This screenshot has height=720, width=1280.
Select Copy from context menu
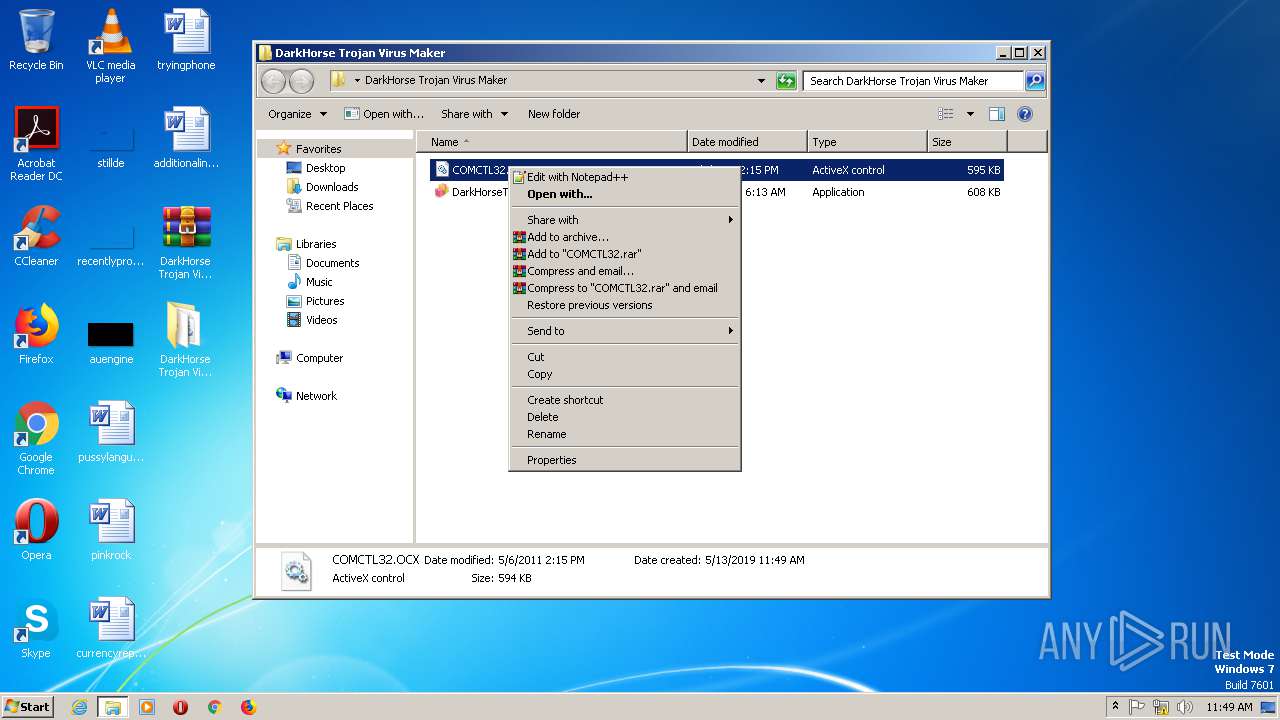(x=625, y=374)
